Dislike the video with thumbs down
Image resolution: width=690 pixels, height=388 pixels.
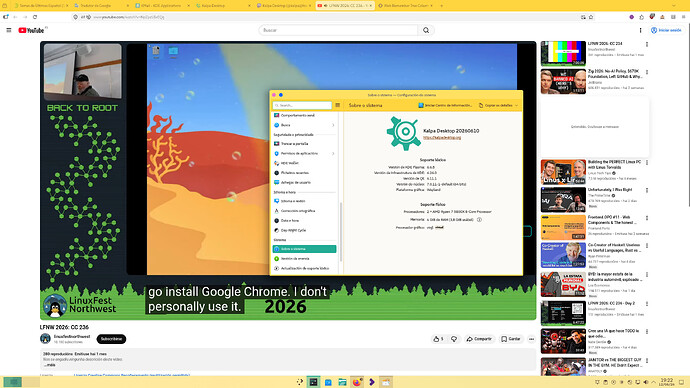454,339
